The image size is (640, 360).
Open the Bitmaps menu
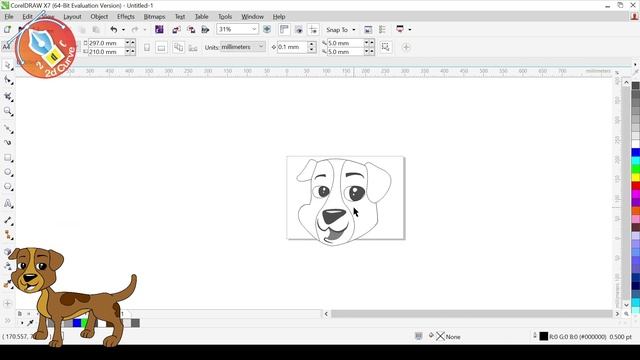pos(154,16)
